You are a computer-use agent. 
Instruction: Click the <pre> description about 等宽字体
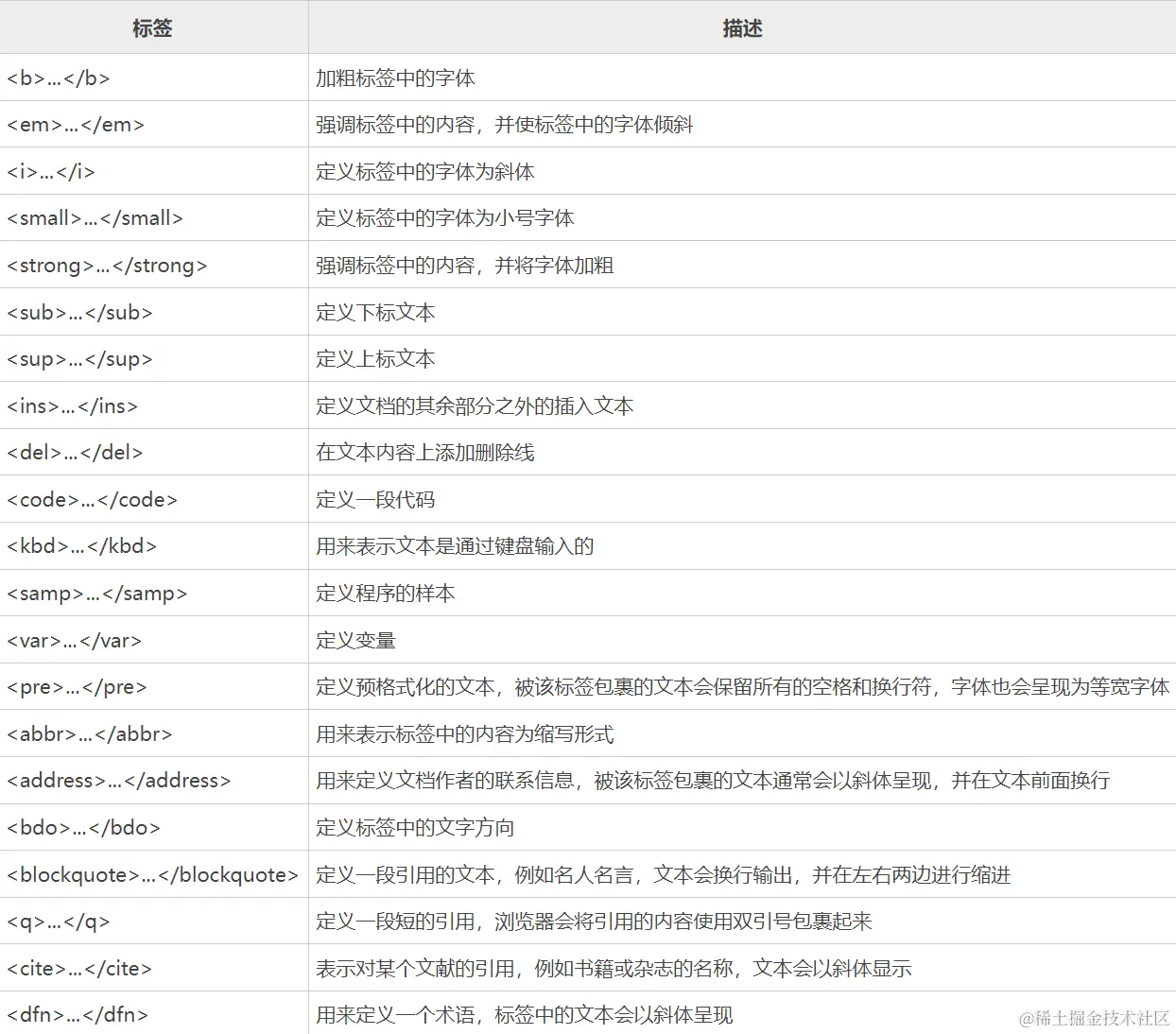pos(743,687)
